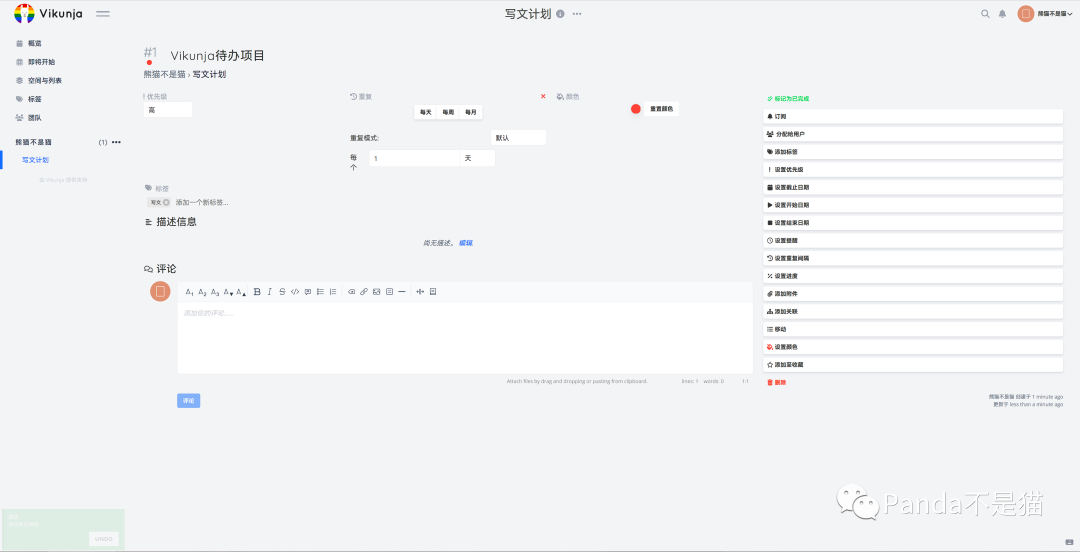Image resolution: width=1080 pixels, height=552 pixels.
Task: Click 设置提醒 in the right panel
Action: coord(913,241)
